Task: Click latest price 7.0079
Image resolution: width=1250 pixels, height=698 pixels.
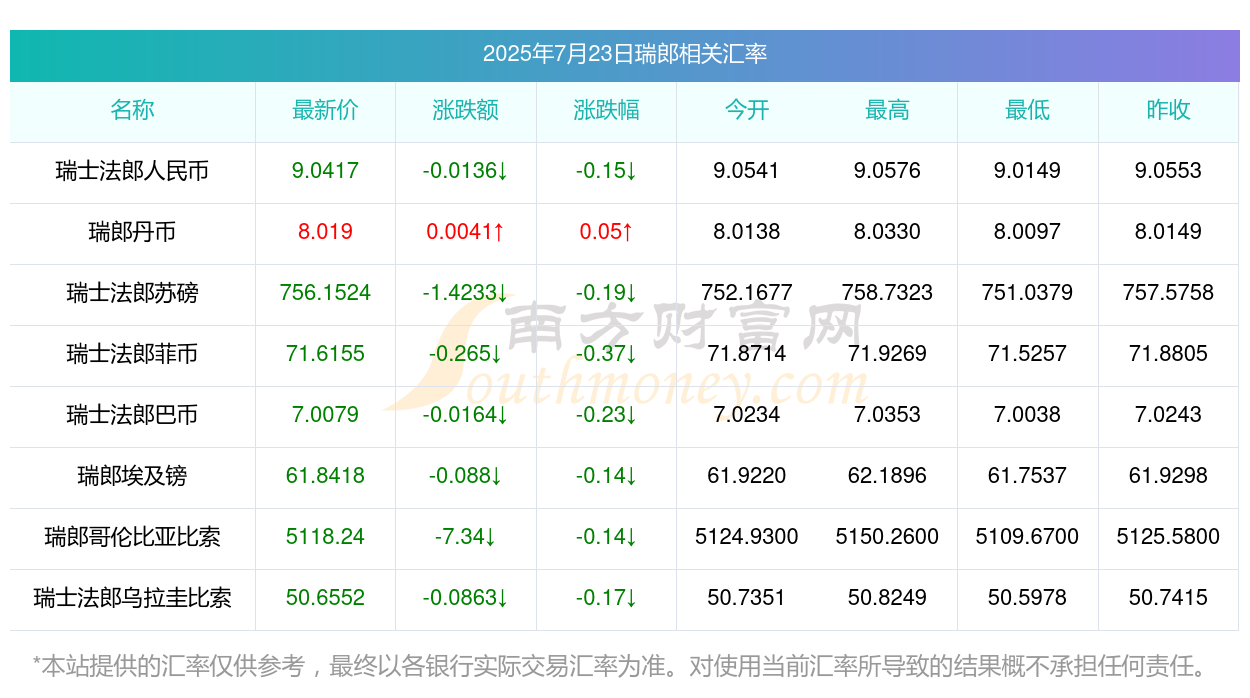Action: 325,415
